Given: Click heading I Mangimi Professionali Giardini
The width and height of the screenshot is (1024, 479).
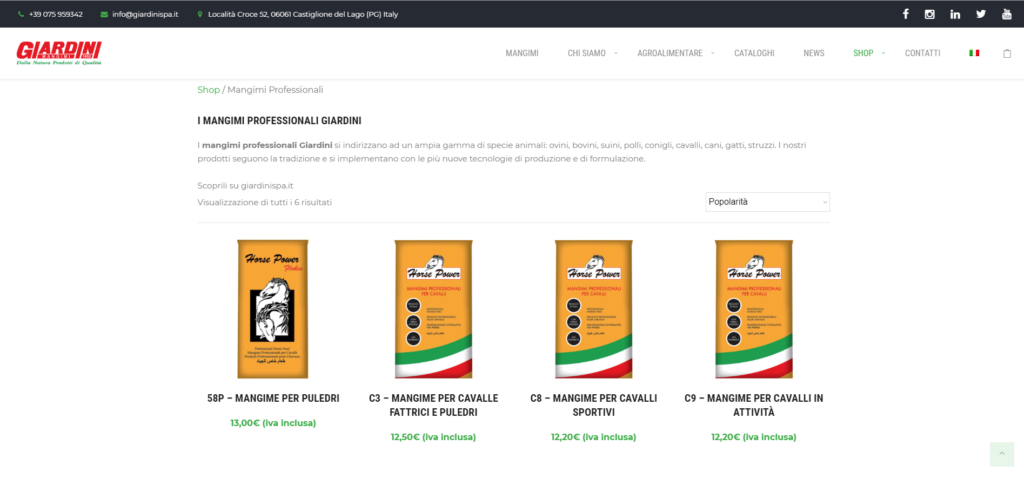Looking at the screenshot, I should pos(280,121).
